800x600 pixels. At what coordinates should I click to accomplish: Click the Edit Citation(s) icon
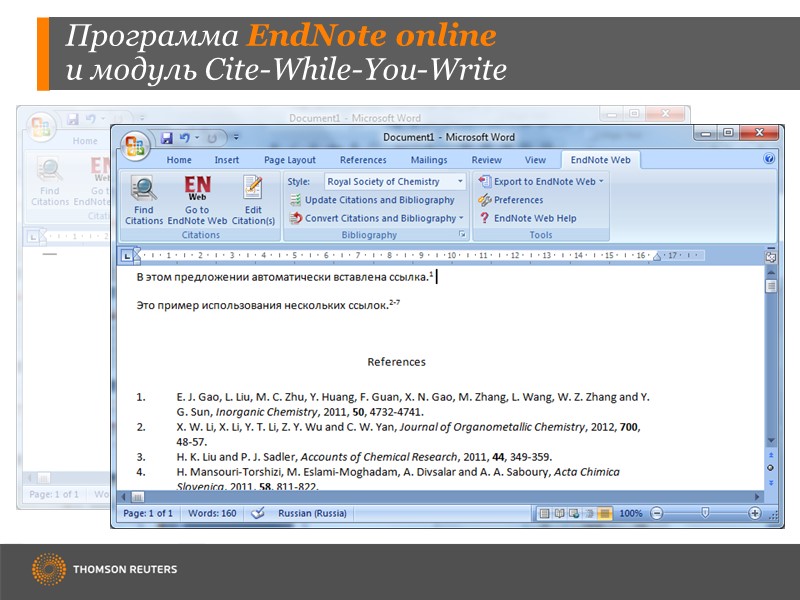click(253, 188)
